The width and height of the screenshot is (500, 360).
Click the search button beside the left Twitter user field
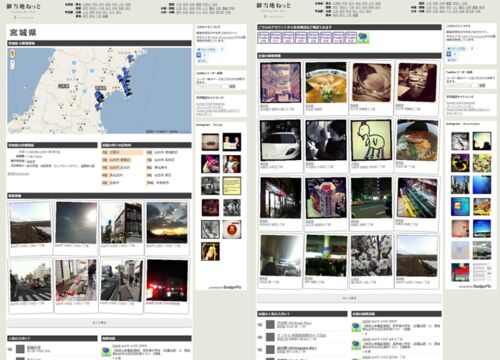pyautogui.click(x=232, y=86)
